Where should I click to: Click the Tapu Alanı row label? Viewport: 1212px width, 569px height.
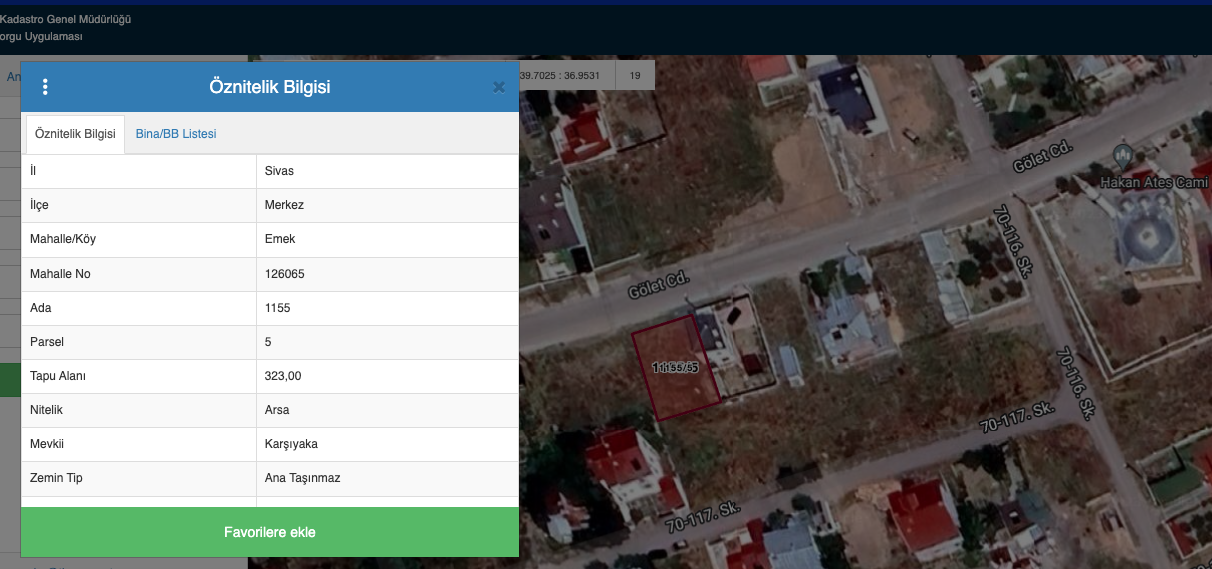click(58, 376)
